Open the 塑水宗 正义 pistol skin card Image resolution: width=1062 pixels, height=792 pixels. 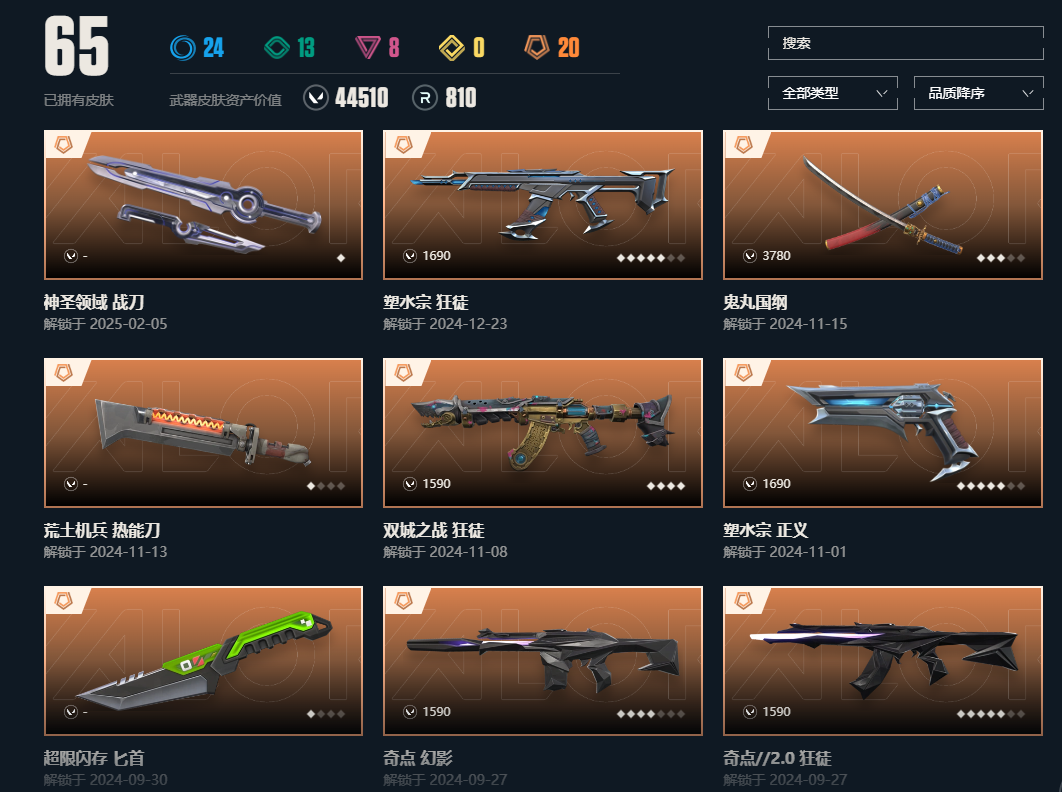pyautogui.click(x=883, y=433)
